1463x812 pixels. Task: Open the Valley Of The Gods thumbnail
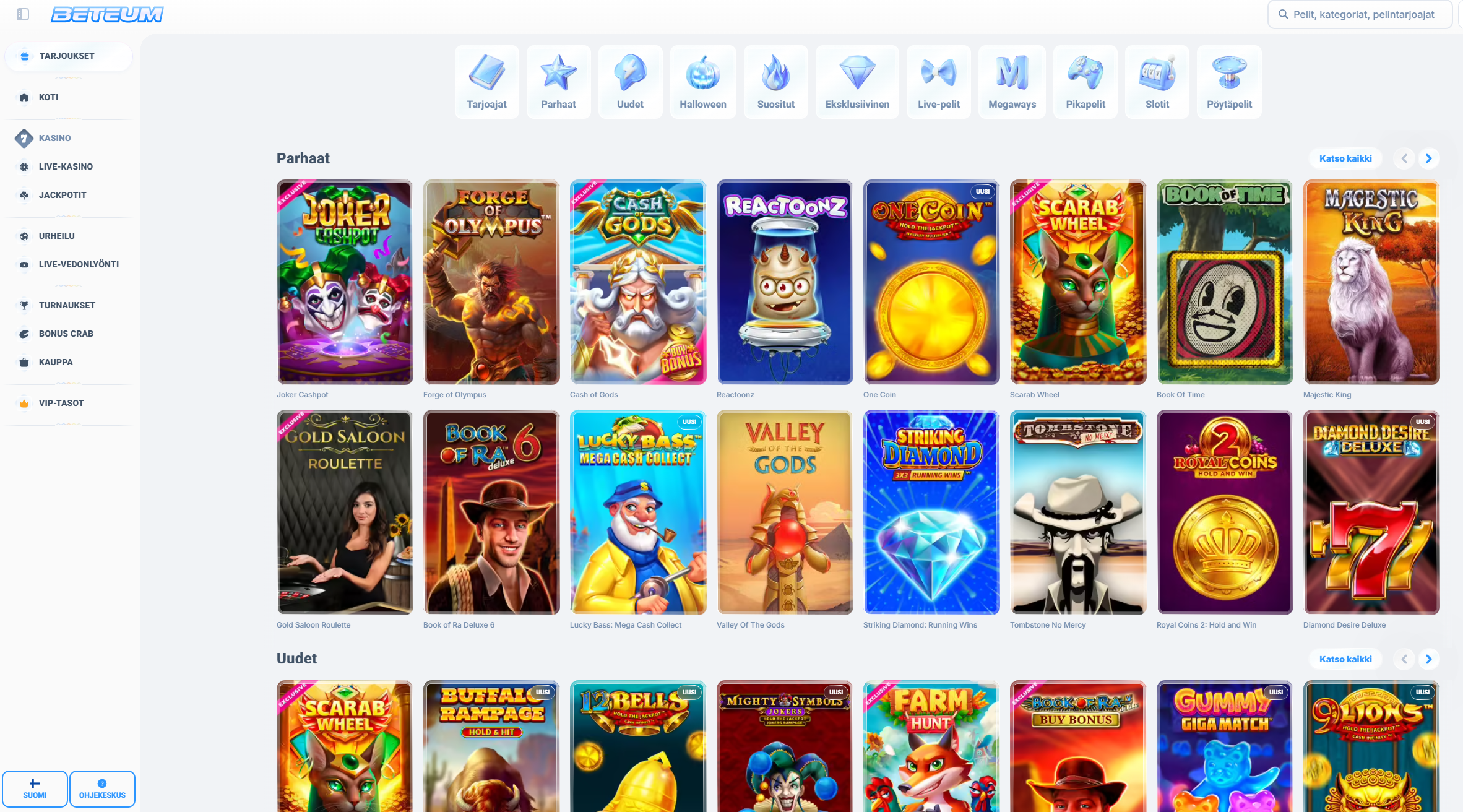(x=784, y=512)
